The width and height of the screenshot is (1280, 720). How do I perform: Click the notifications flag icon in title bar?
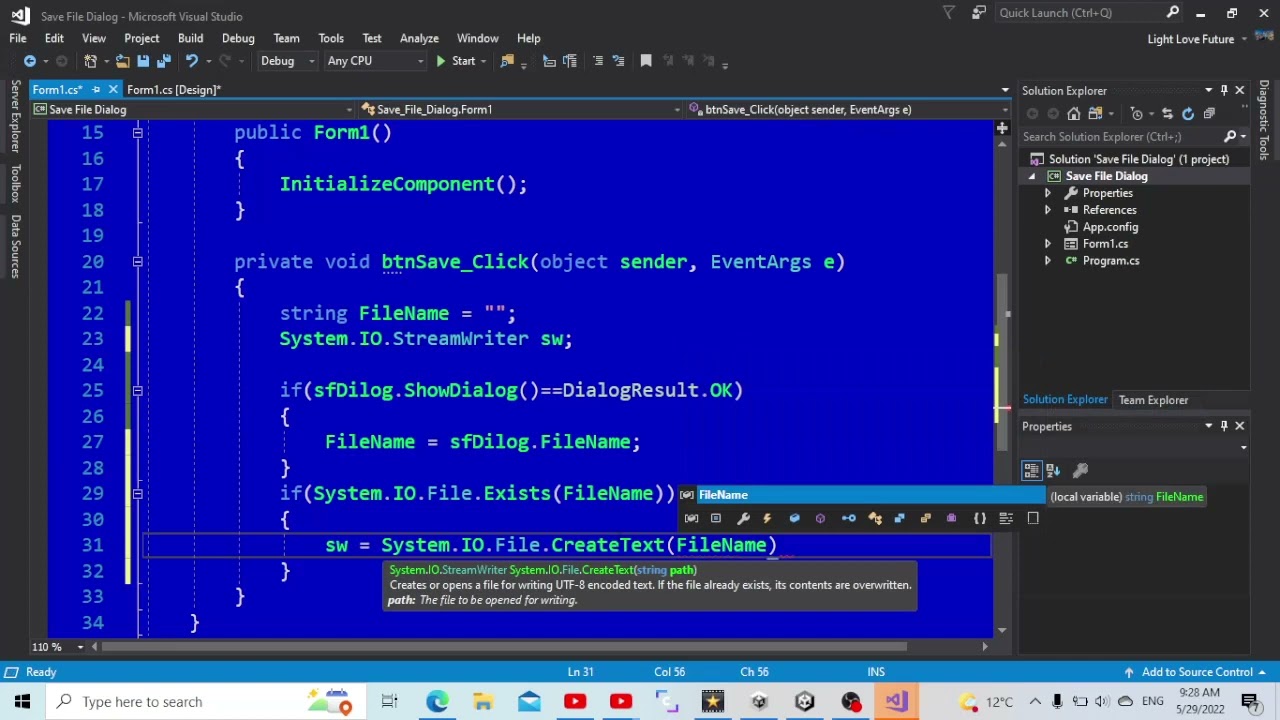(949, 13)
